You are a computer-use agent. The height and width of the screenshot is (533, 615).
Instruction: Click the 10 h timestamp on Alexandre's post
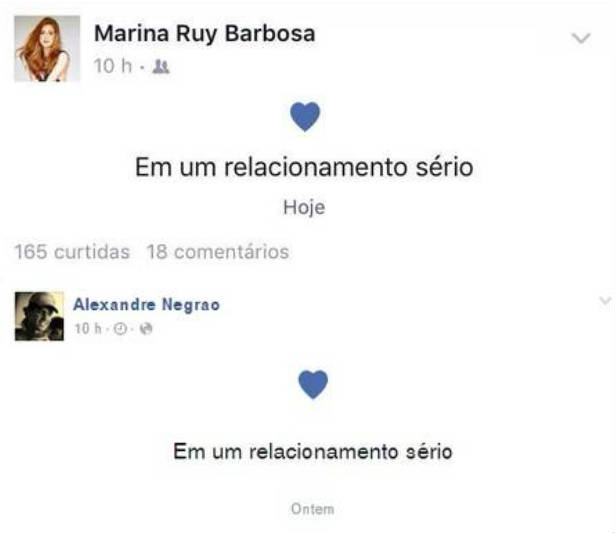point(88,329)
